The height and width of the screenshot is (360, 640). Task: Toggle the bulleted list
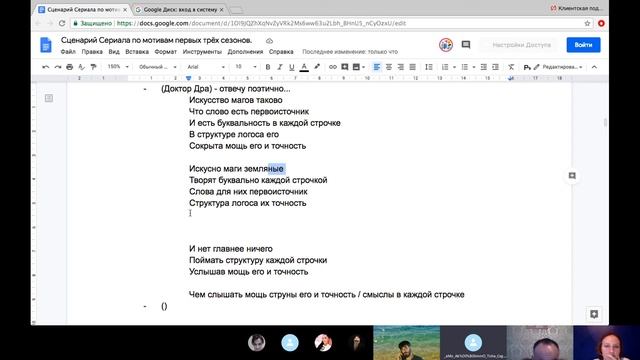464,67
